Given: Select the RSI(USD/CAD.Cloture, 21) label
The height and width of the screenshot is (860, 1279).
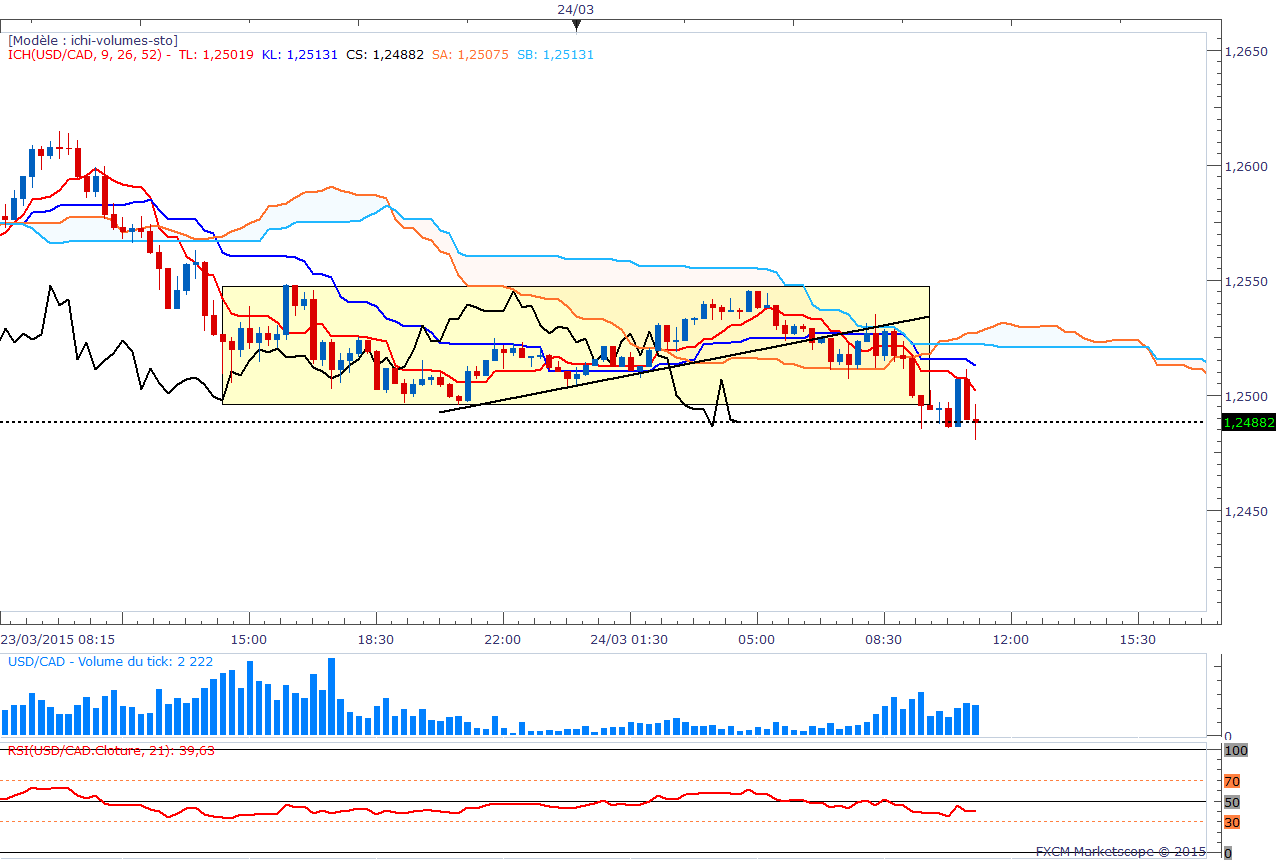Looking at the screenshot, I should click(x=111, y=749).
